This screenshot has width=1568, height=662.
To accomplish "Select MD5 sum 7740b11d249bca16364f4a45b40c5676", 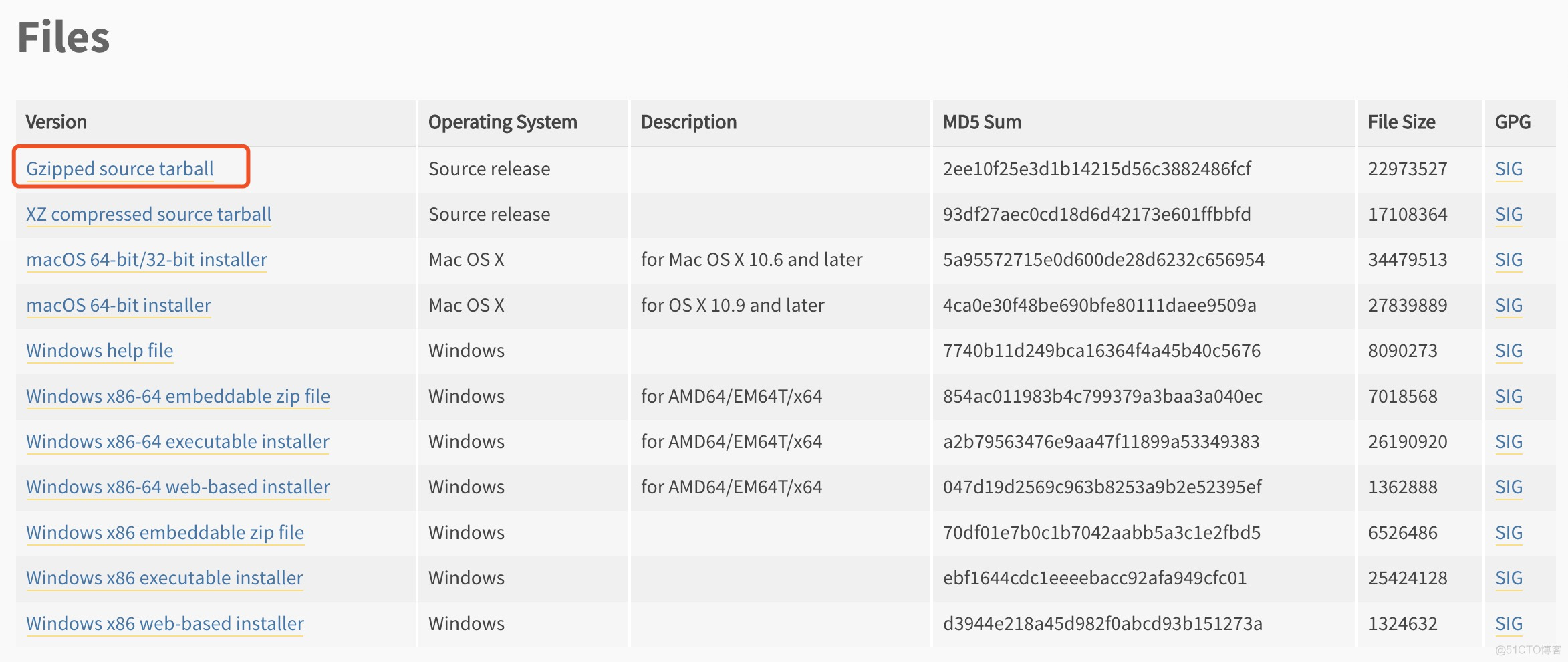I will [x=1101, y=351].
